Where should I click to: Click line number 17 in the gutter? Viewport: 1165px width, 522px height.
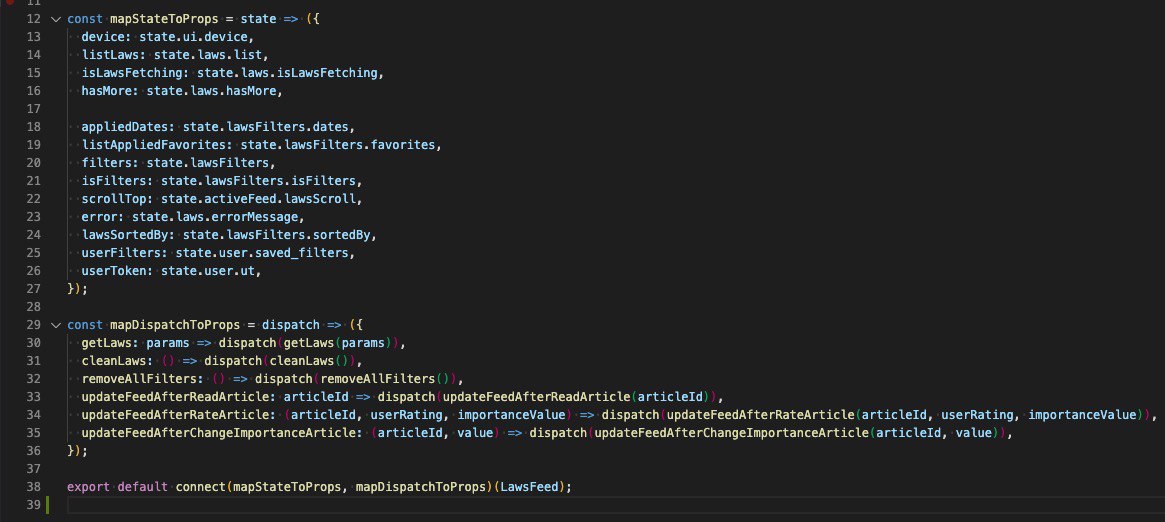[x=33, y=109]
